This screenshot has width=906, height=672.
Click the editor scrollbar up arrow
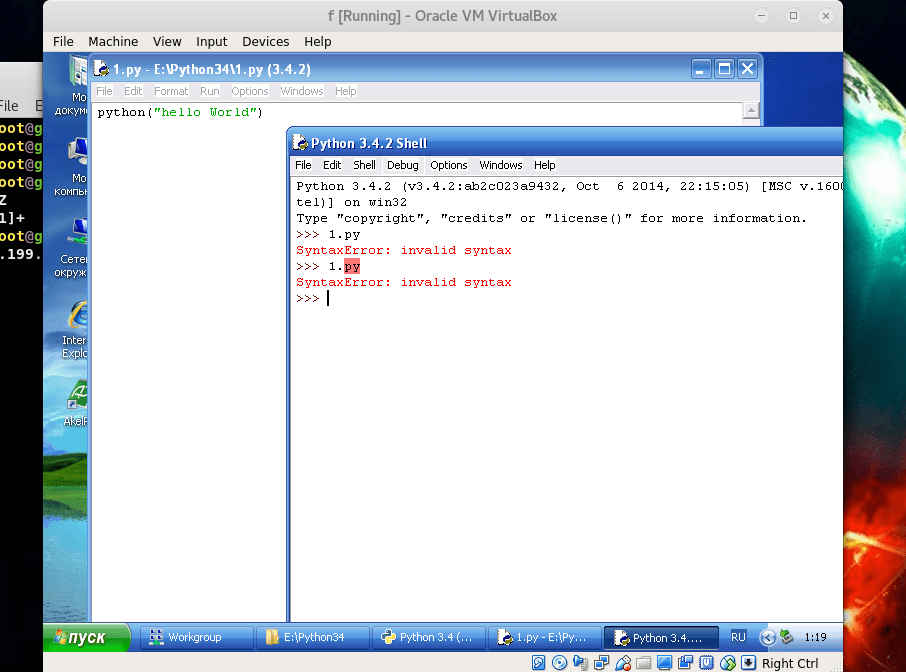[x=751, y=111]
